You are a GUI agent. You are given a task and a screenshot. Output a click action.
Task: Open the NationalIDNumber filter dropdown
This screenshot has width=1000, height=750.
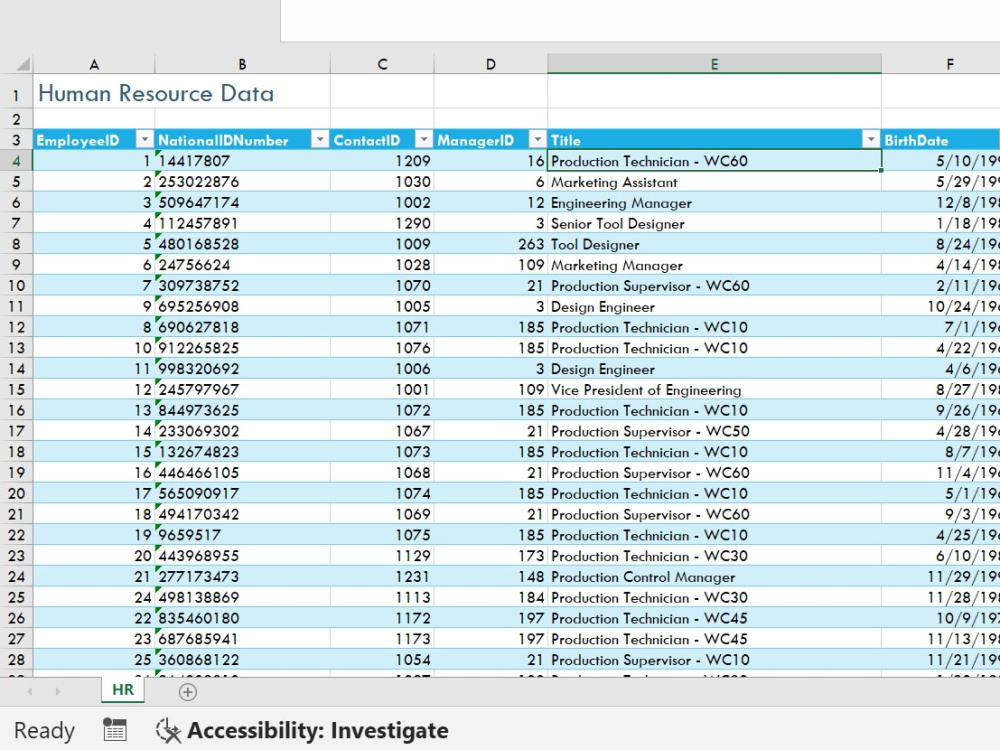[320, 140]
